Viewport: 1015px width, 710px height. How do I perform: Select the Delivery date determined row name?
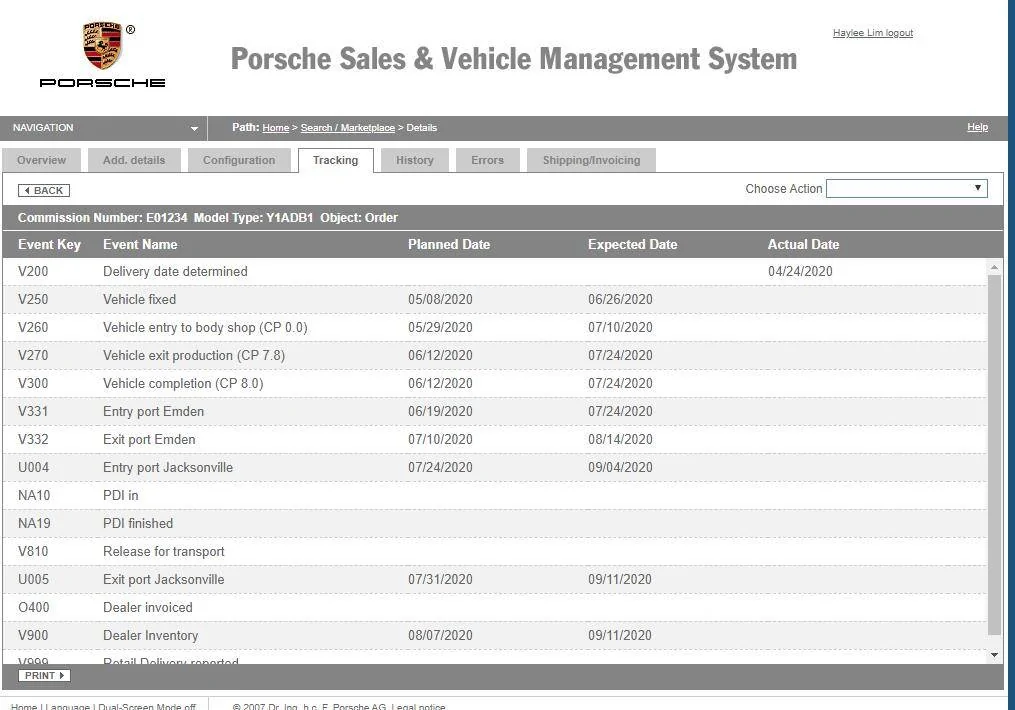pyautogui.click(x=175, y=272)
